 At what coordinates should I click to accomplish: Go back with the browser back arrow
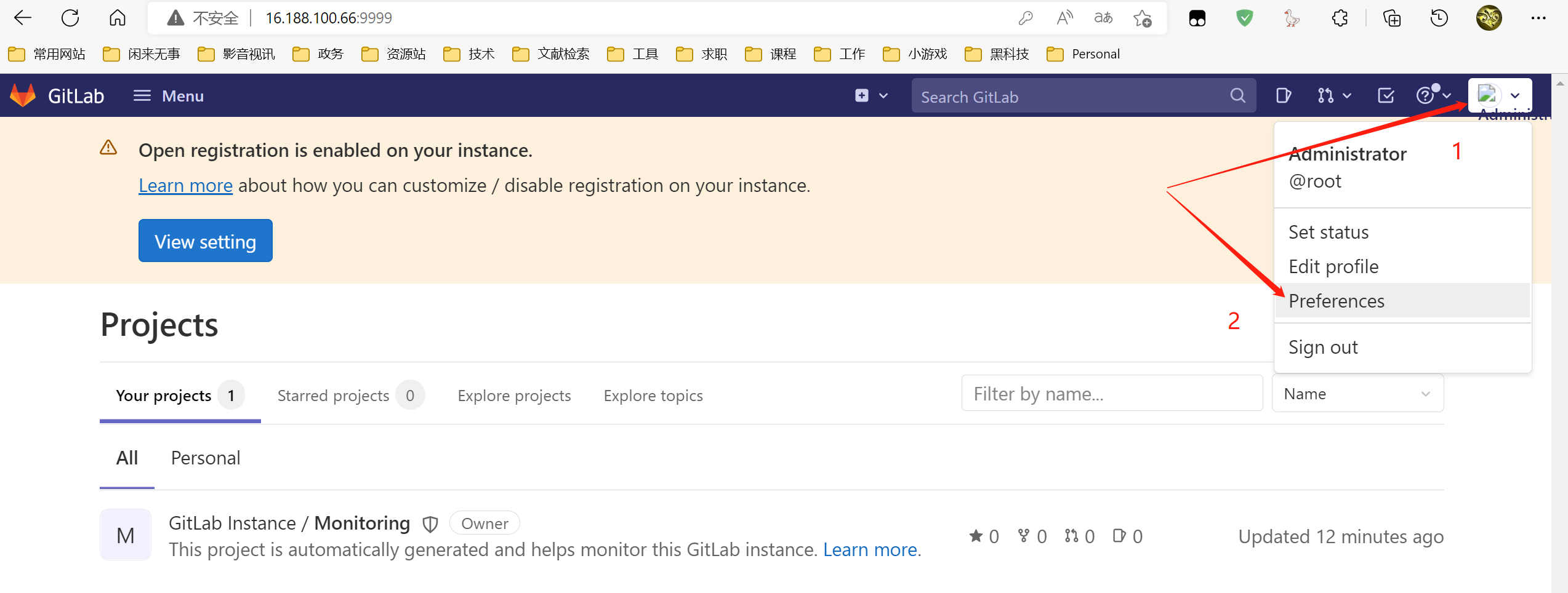[x=23, y=18]
